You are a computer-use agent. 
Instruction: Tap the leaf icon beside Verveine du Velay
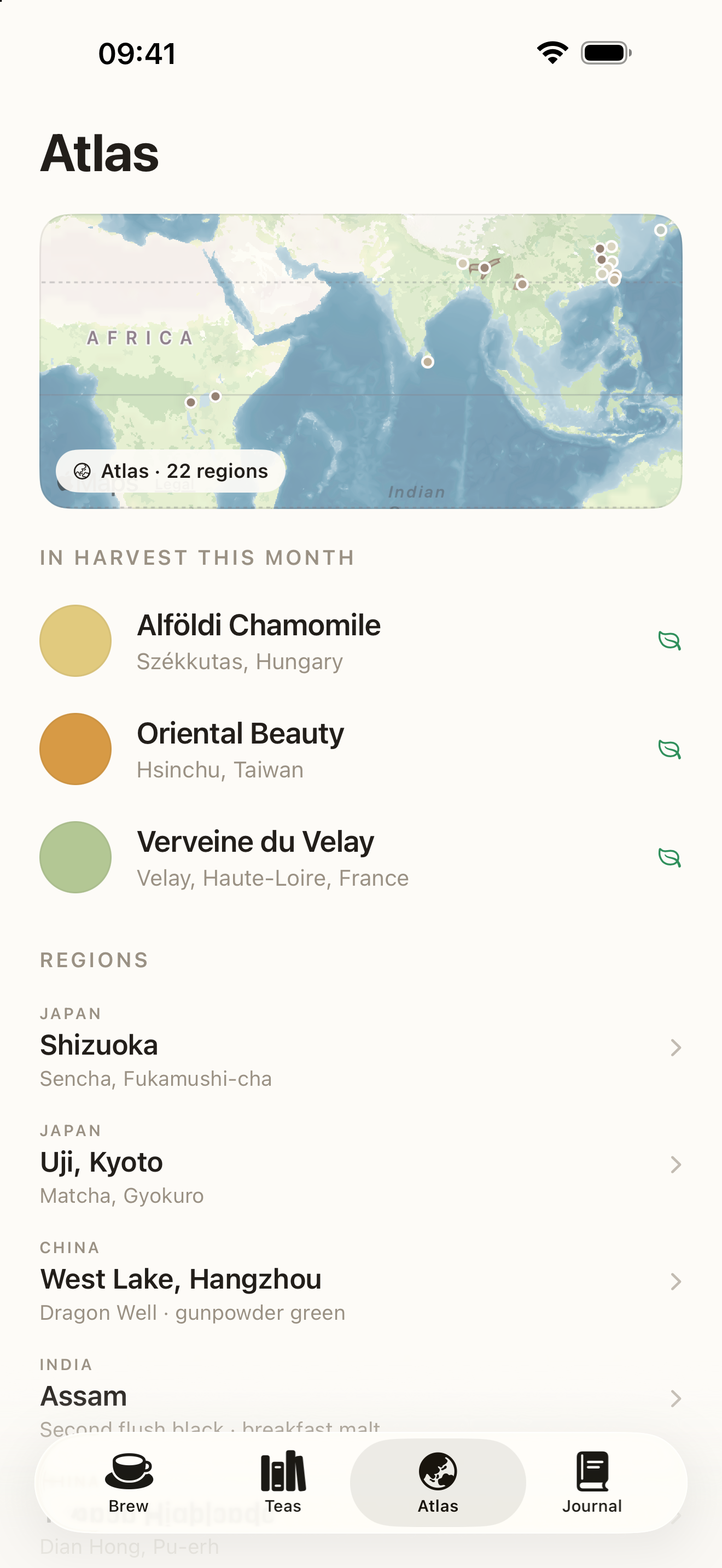669,857
